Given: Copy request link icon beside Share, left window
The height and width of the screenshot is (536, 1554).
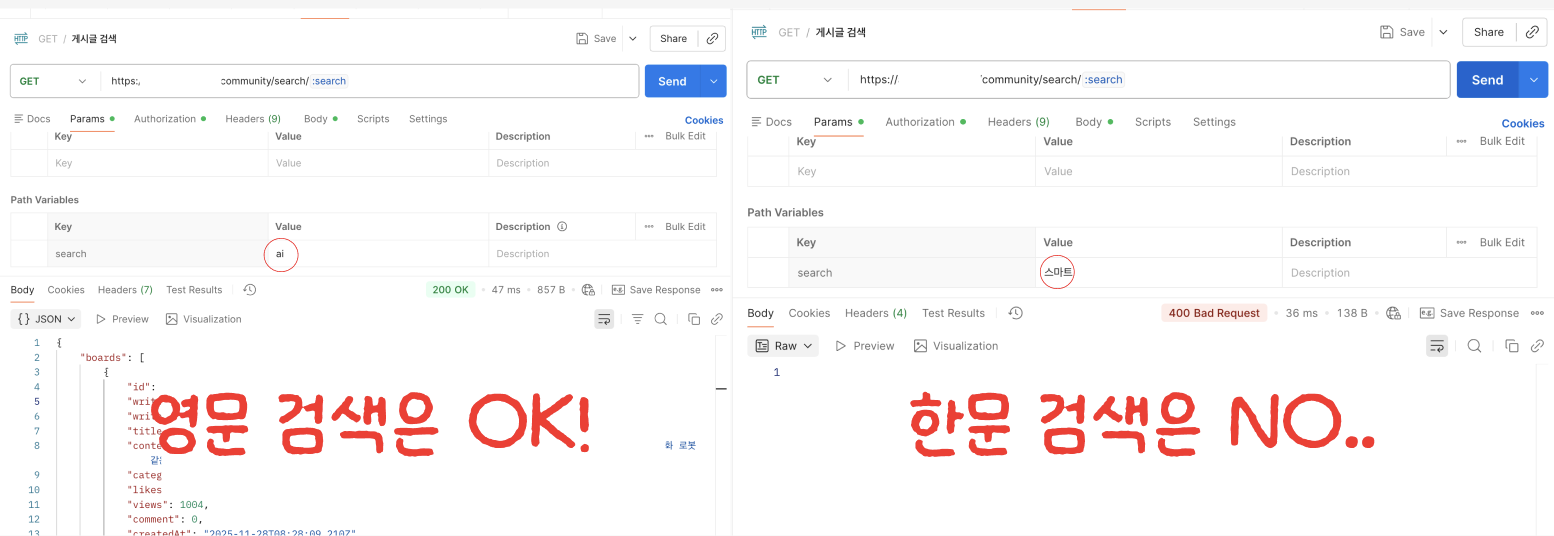Looking at the screenshot, I should [712, 39].
